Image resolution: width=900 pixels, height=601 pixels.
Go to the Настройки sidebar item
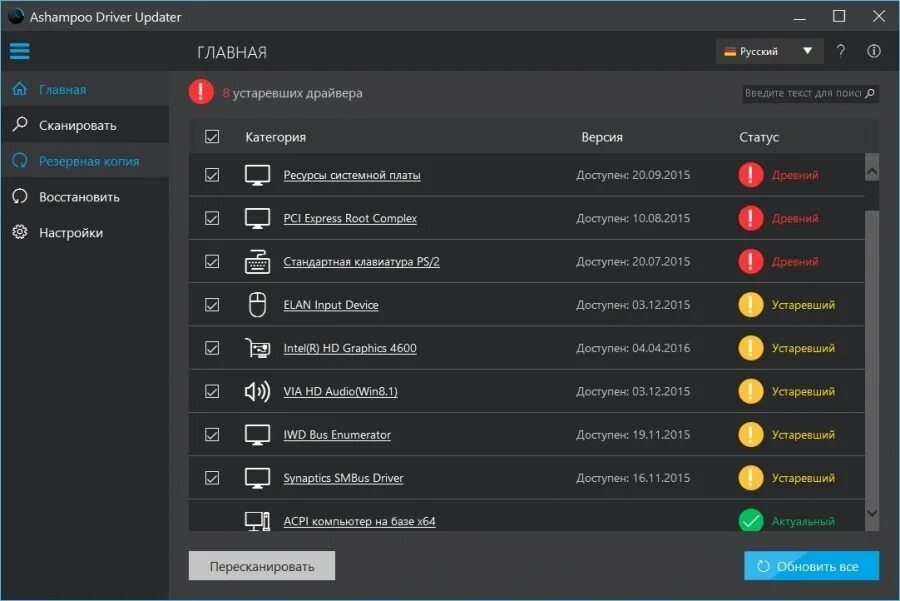pos(70,232)
